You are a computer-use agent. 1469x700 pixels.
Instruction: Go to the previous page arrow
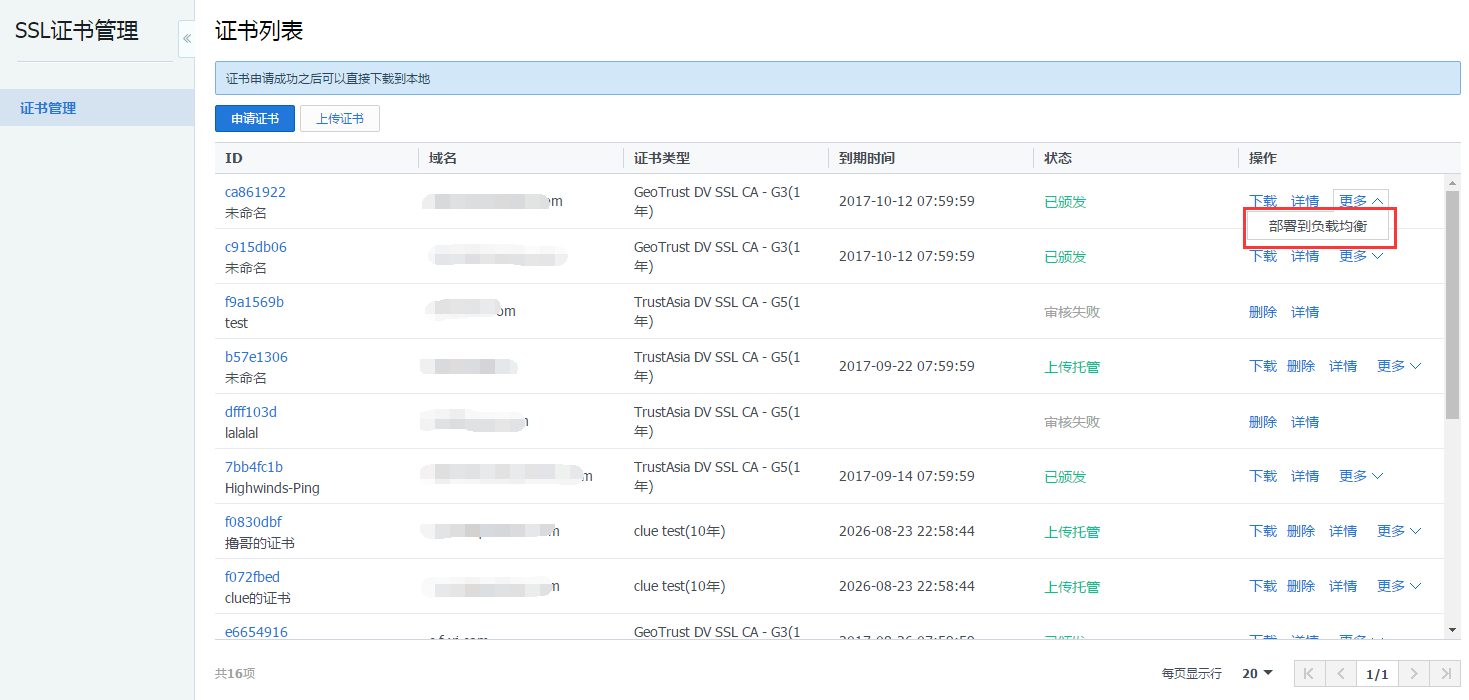point(1342,674)
